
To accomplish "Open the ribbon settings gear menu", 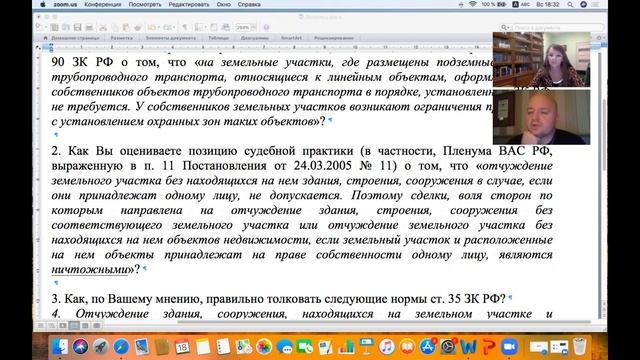I will pyautogui.click(x=599, y=38).
